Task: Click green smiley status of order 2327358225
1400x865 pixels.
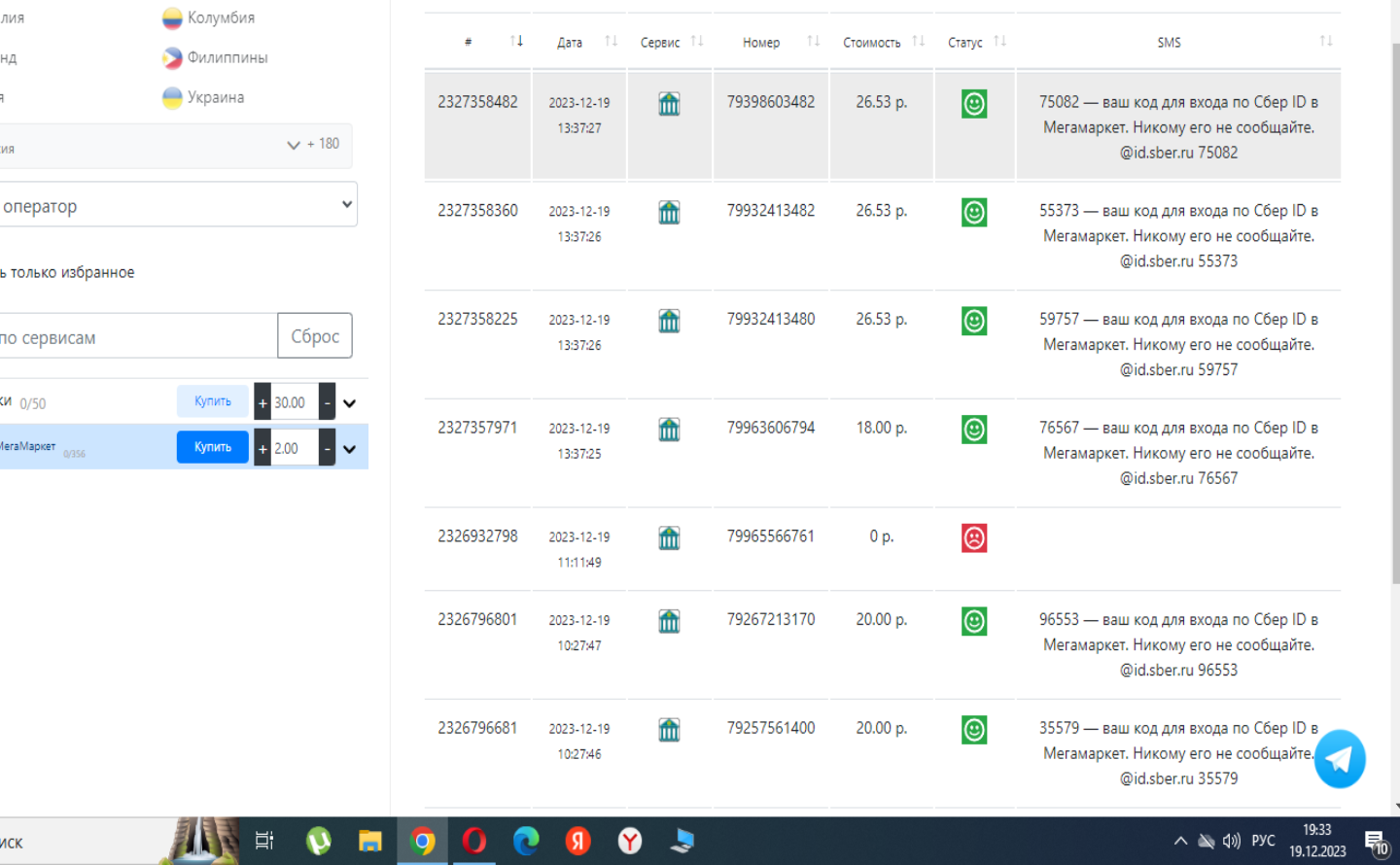Action: (974, 321)
